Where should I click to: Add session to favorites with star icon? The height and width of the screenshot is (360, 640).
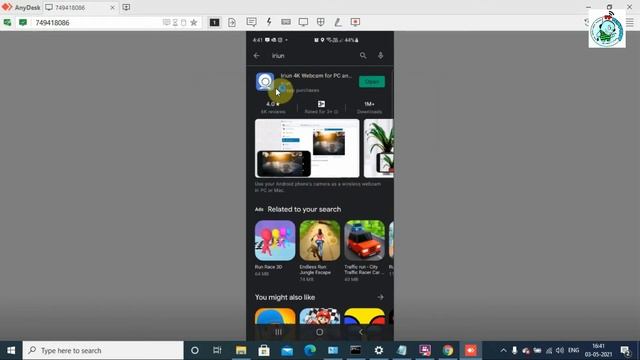[194, 22]
